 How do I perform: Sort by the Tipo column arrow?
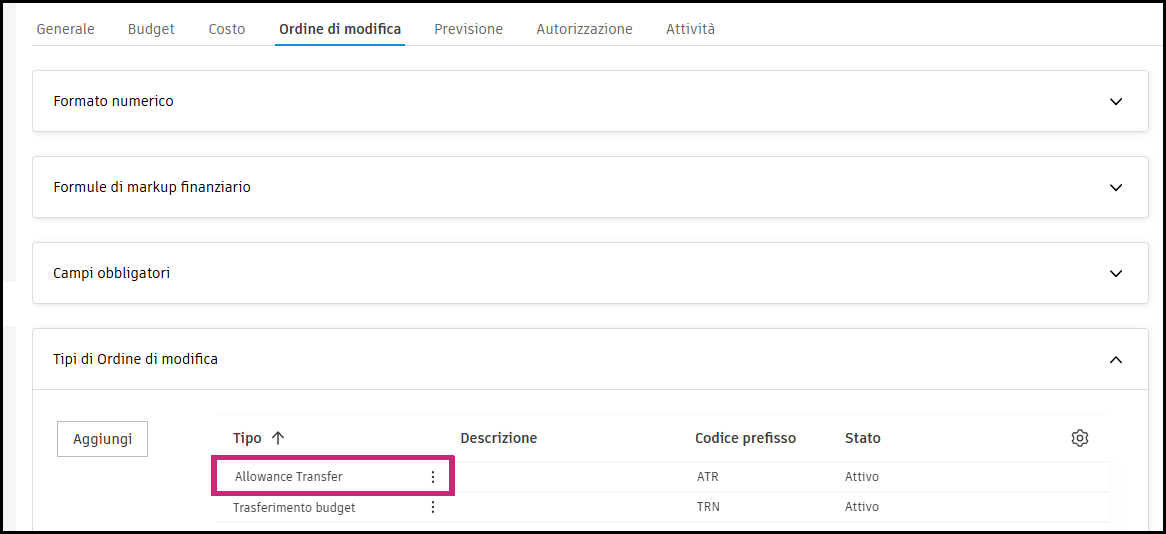point(278,438)
